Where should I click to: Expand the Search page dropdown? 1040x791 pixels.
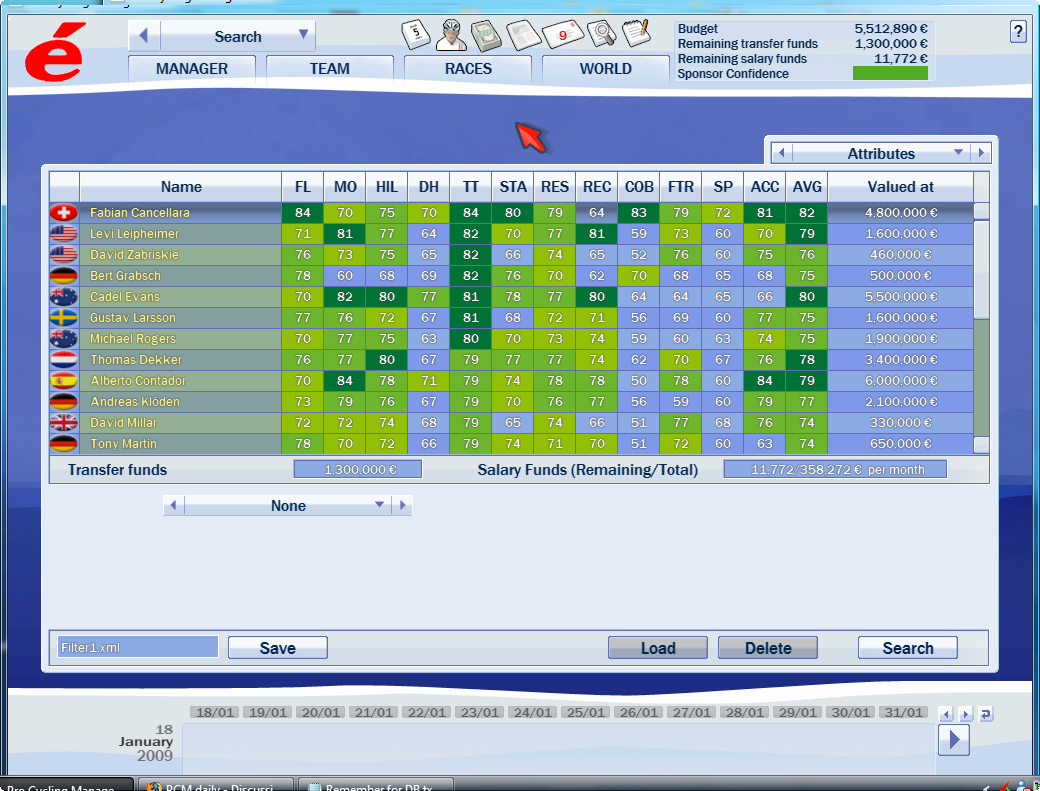point(303,35)
